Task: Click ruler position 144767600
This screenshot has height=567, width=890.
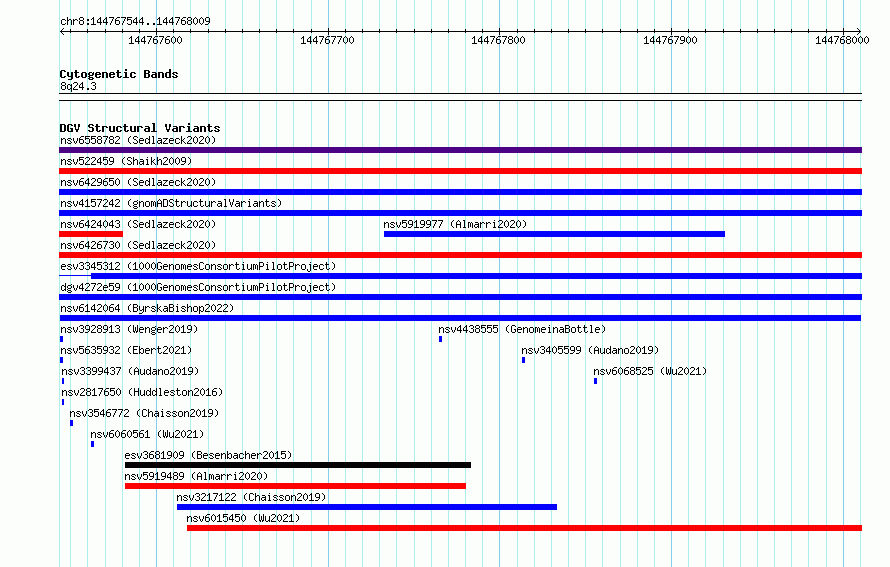Action: 156,40
